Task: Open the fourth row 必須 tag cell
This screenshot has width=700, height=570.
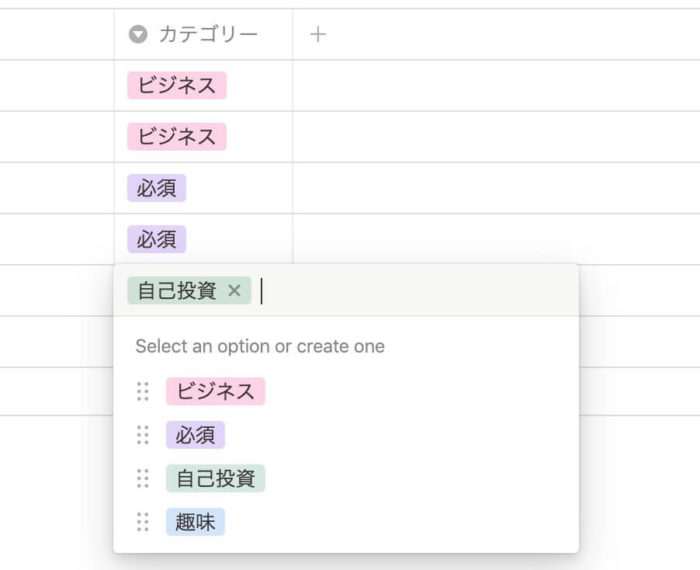Action: [x=204, y=239]
